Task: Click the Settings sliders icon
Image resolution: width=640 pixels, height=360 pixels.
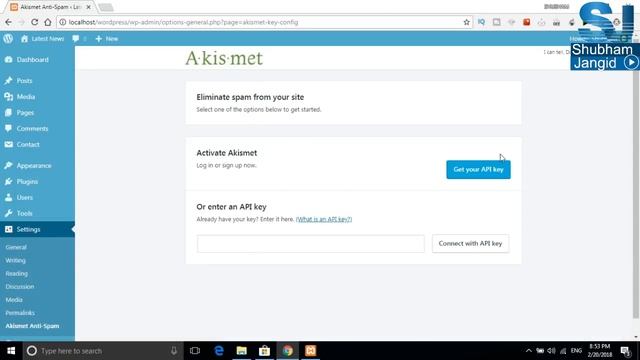Action: tap(9, 229)
